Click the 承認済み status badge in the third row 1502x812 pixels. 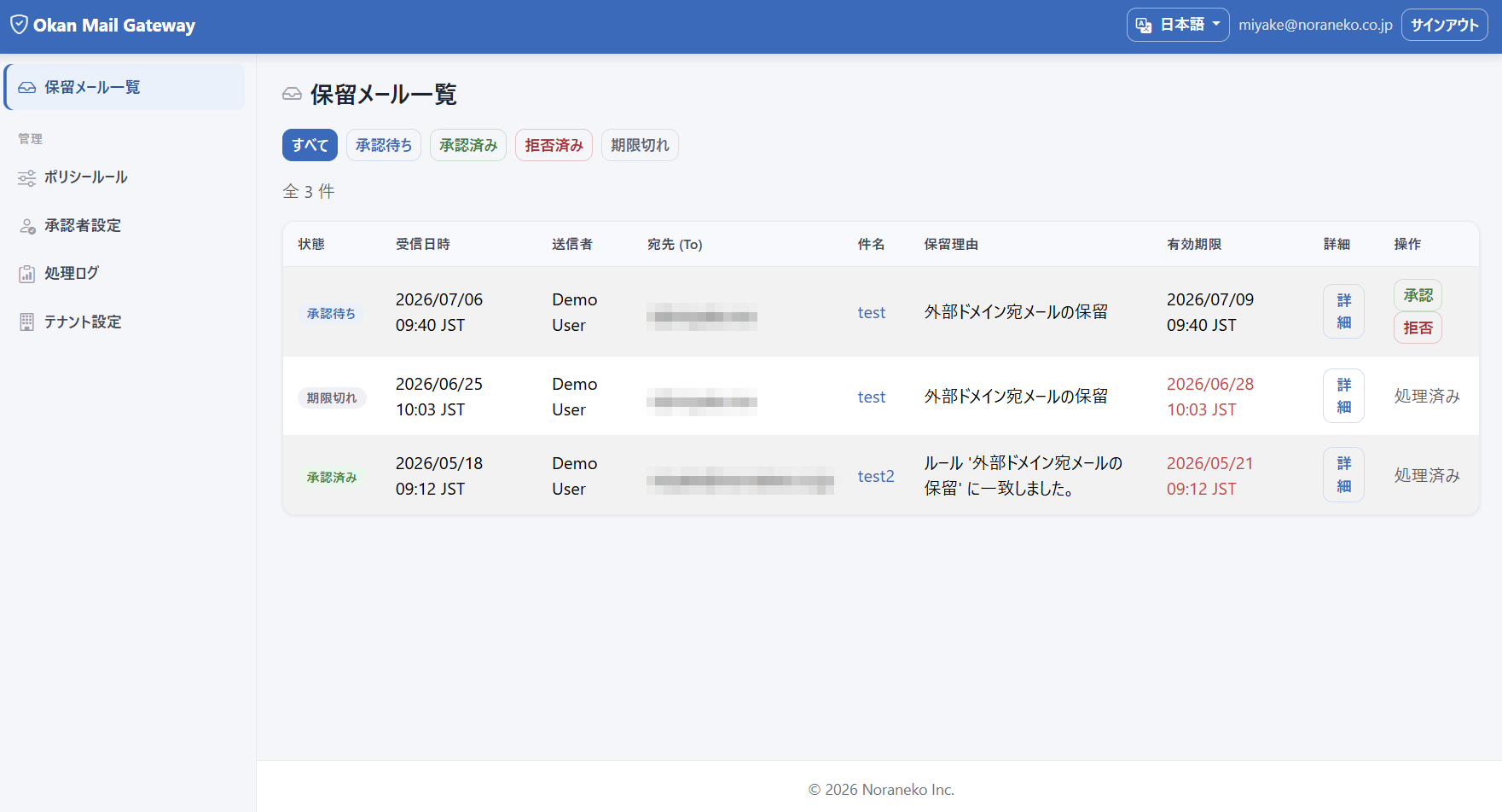[x=332, y=477]
